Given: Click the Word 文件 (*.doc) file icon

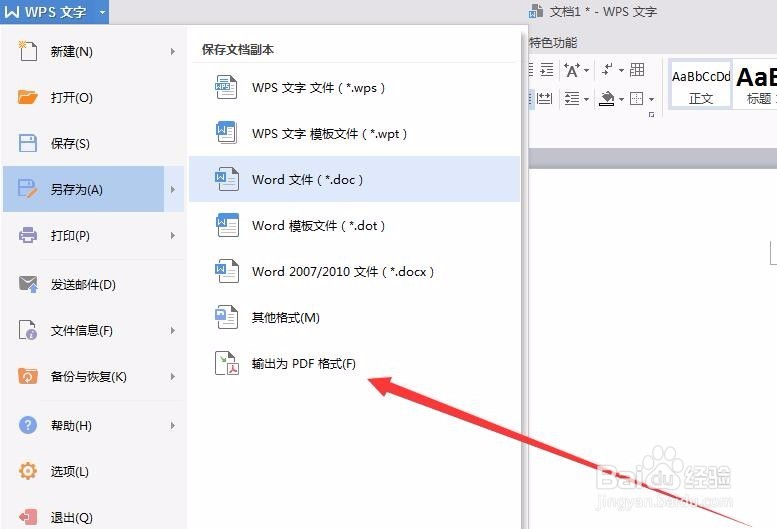Looking at the screenshot, I should pos(226,179).
